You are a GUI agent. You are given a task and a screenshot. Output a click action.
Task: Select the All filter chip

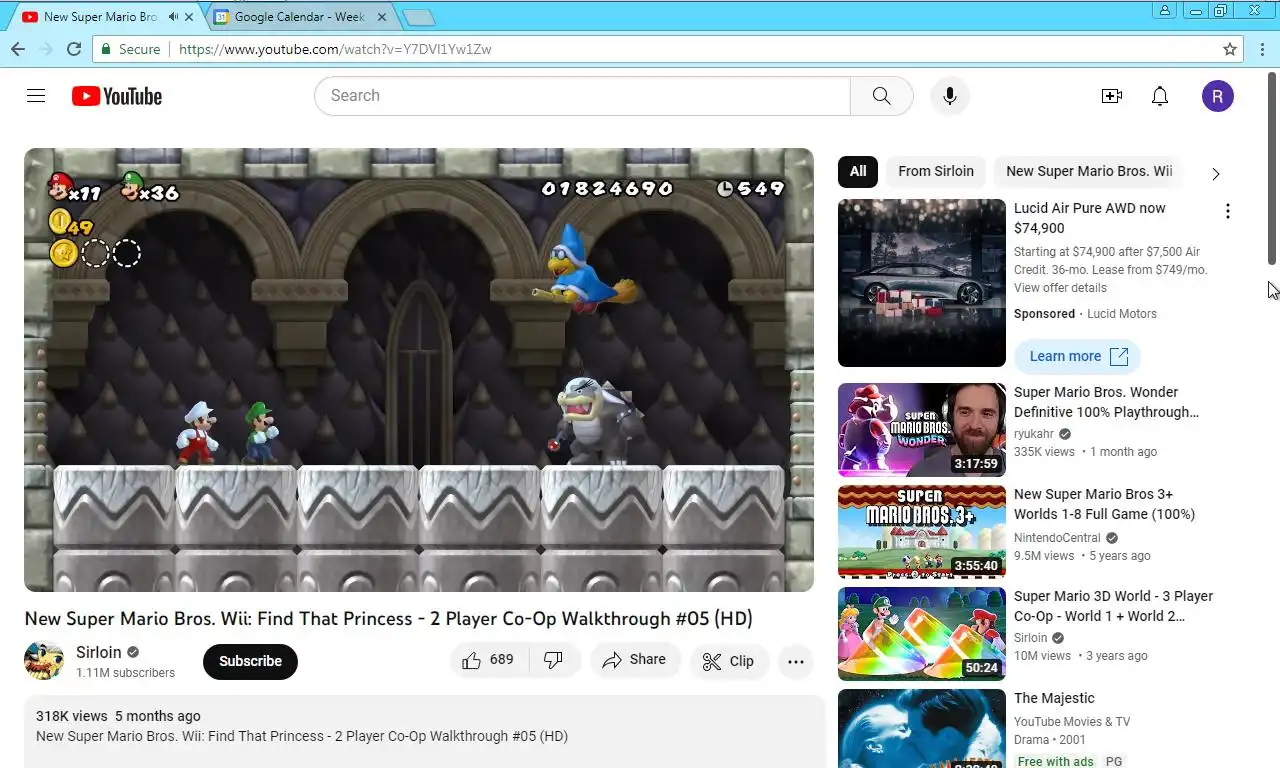coord(858,171)
